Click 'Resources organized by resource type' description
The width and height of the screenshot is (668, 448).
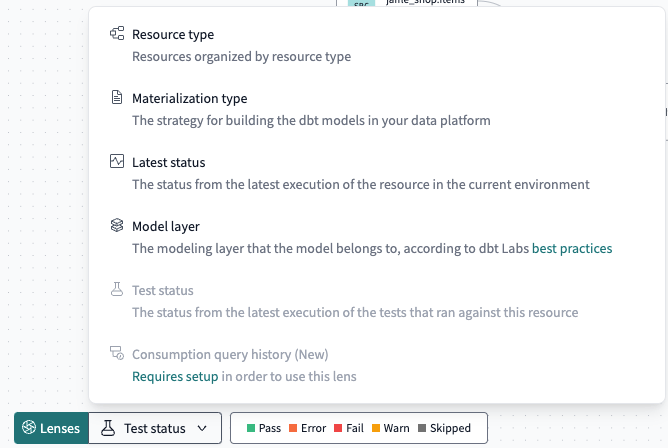click(x=242, y=57)
